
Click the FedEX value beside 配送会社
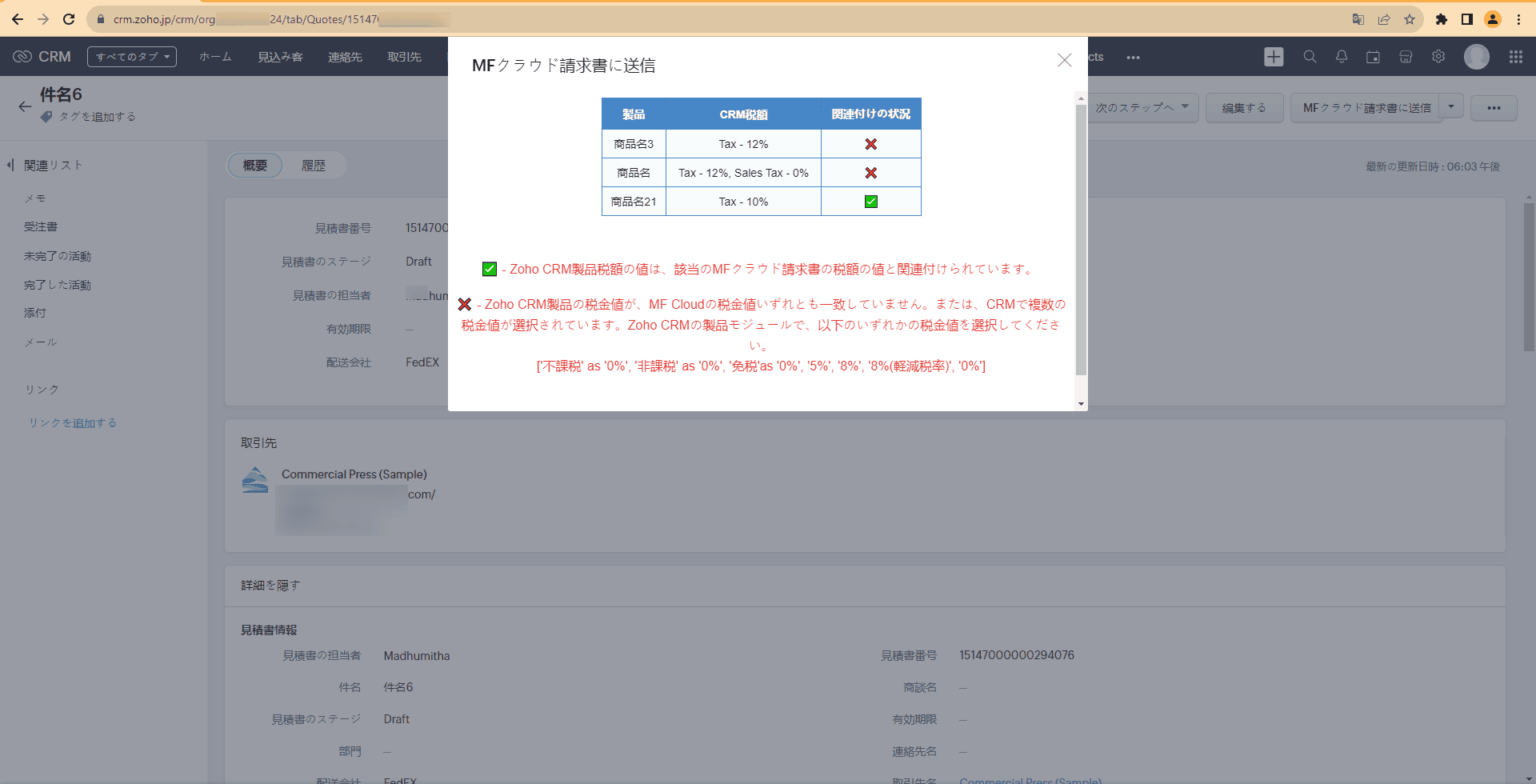[422, 362]
